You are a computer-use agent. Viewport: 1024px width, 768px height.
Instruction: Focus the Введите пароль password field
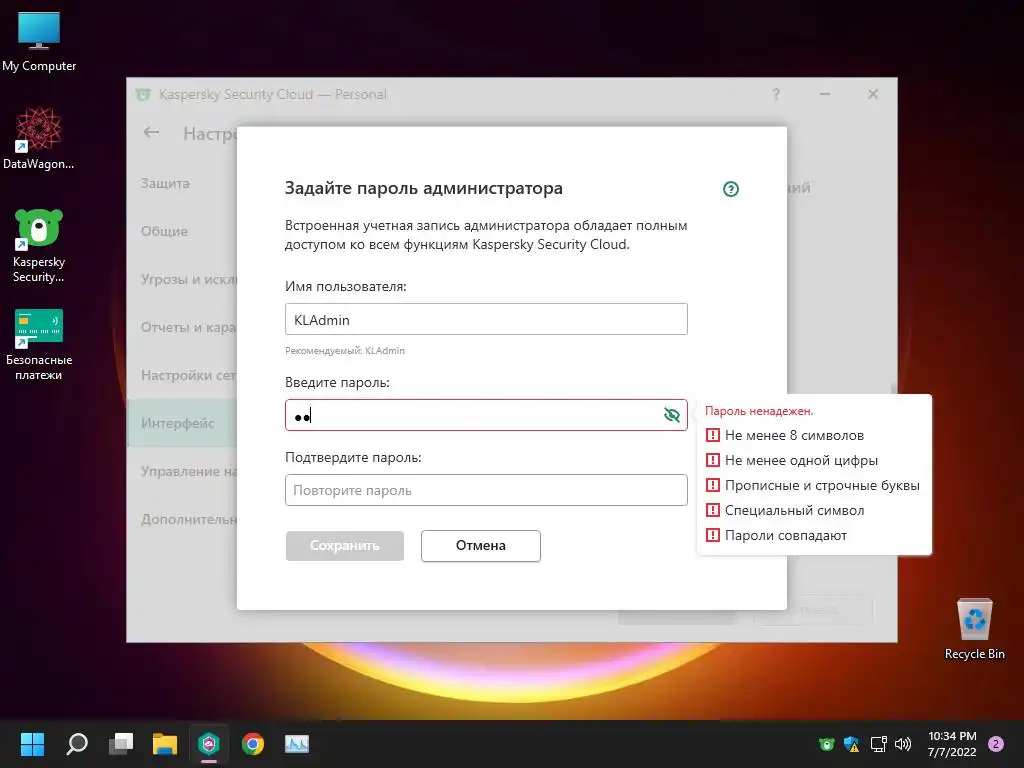tap(486, 415)
